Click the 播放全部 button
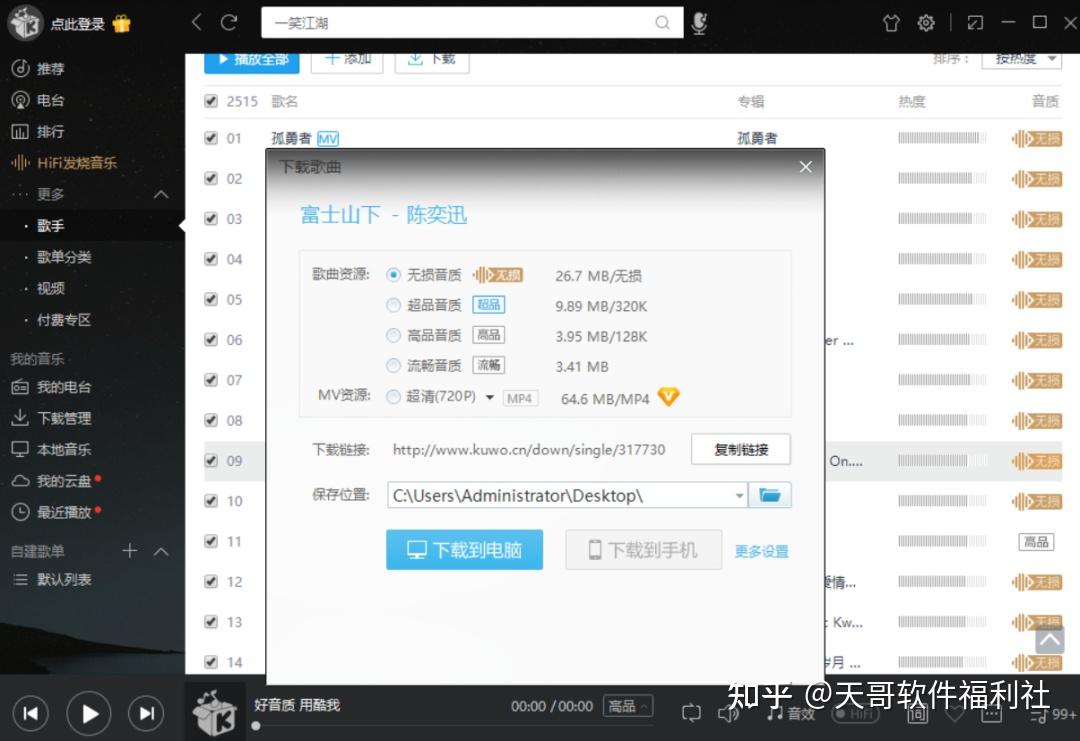 (252, 61)
